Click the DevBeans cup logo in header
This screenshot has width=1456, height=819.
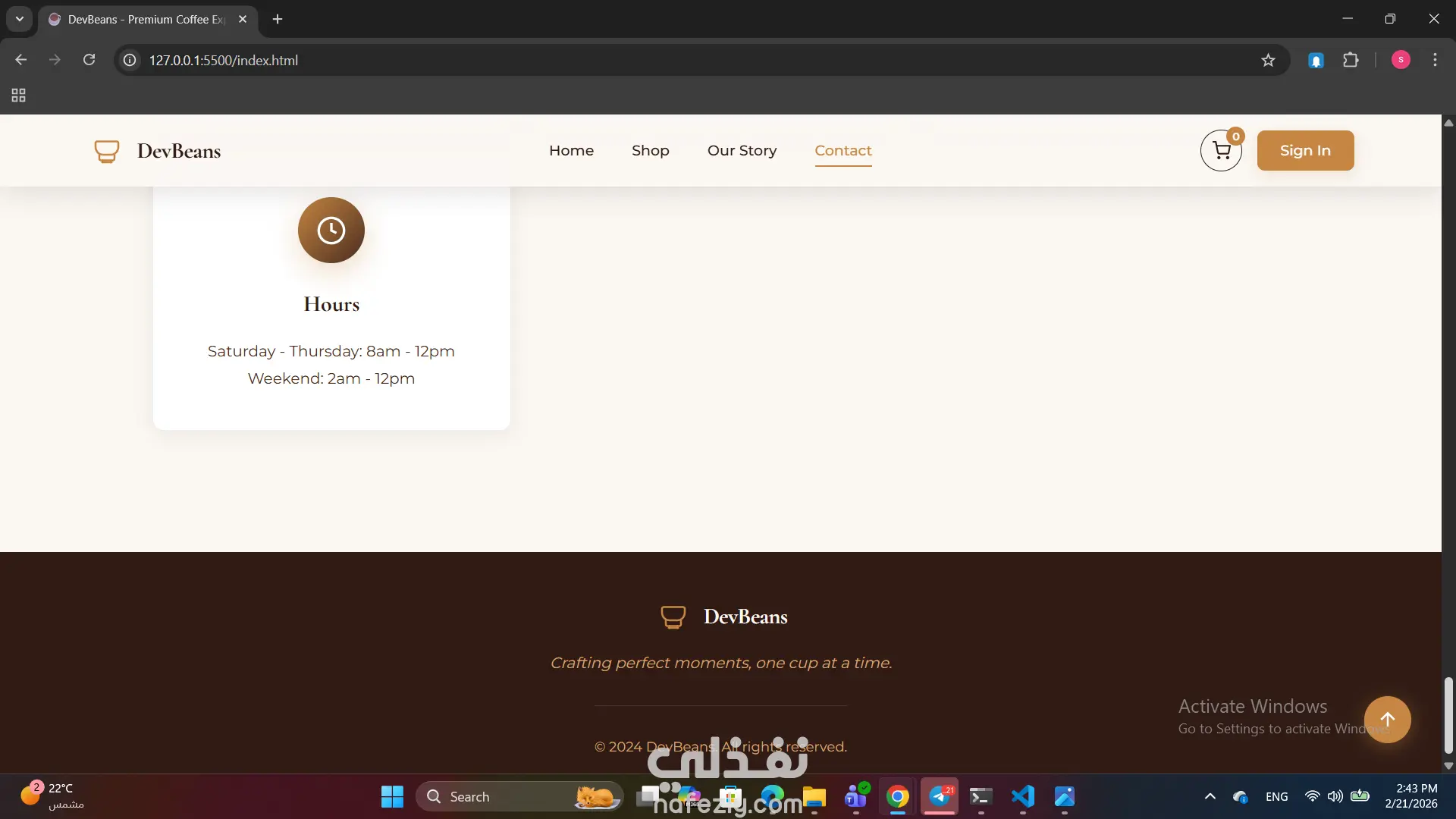click(x=107, y=151)
